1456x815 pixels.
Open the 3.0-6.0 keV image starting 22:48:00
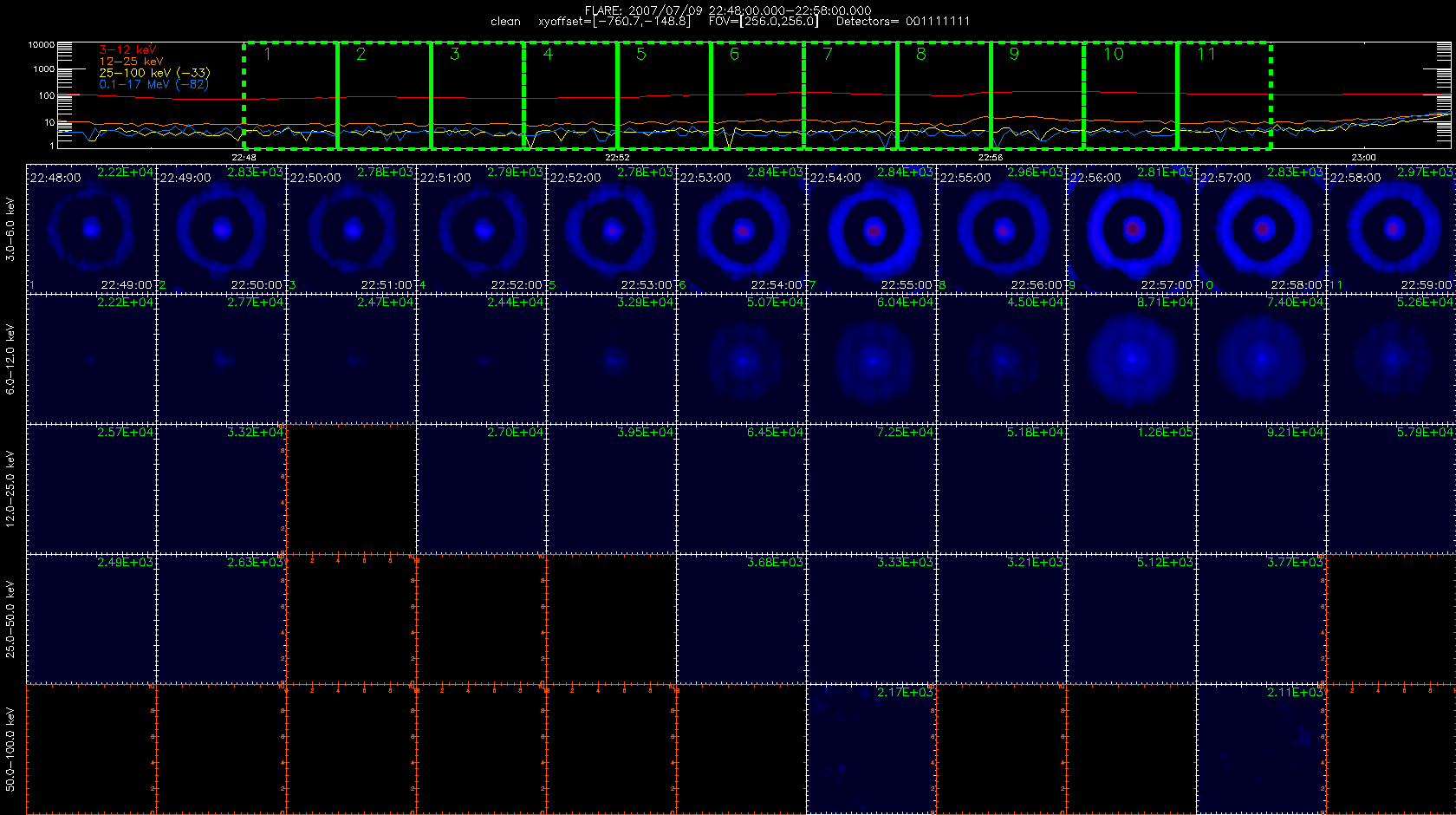tap(91, 229)
